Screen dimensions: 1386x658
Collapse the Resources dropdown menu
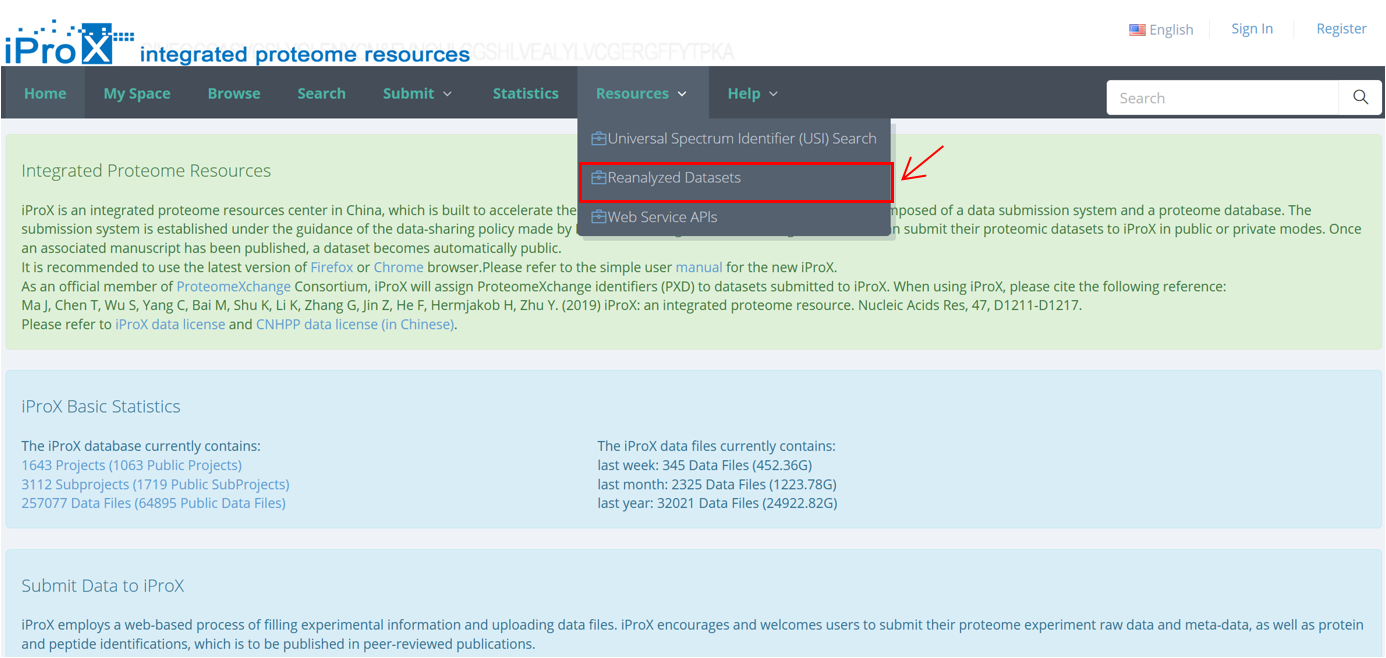click(642, 93)
